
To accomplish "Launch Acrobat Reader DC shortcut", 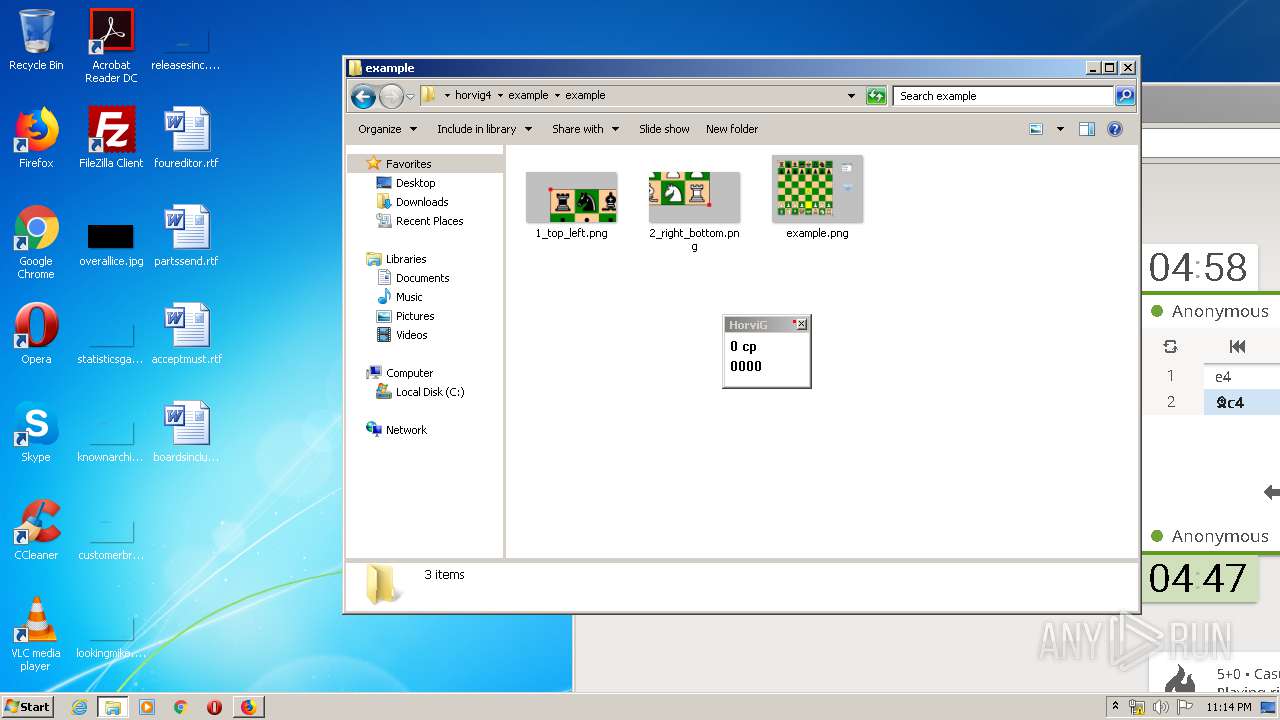I will [x=111, y=45].
